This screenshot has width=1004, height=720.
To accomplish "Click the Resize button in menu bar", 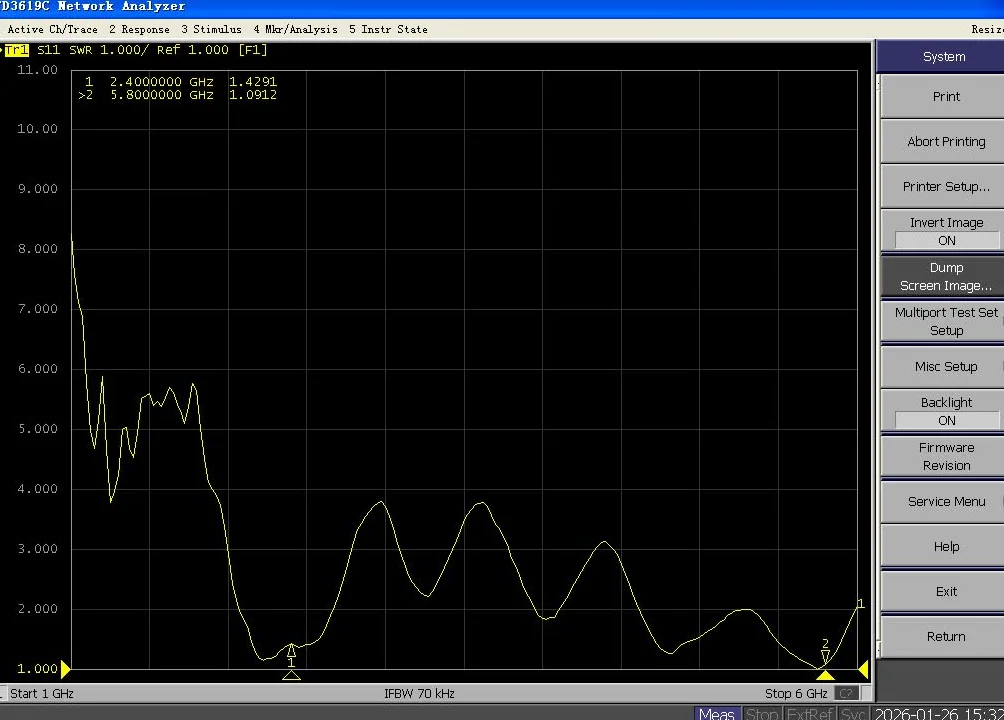I will (x=987, y=29).
